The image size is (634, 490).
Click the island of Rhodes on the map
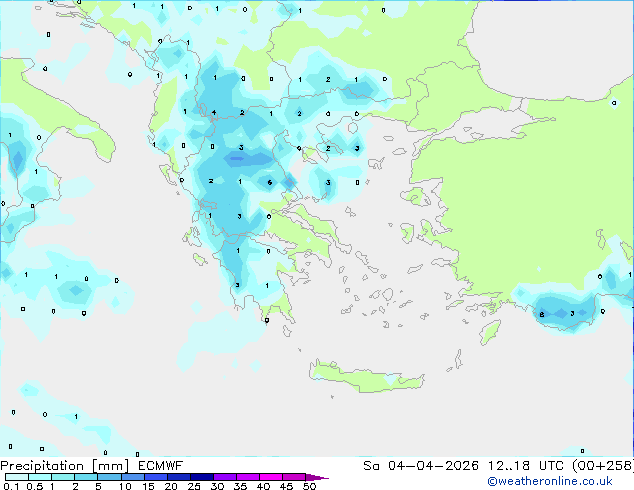click(490, 332)
